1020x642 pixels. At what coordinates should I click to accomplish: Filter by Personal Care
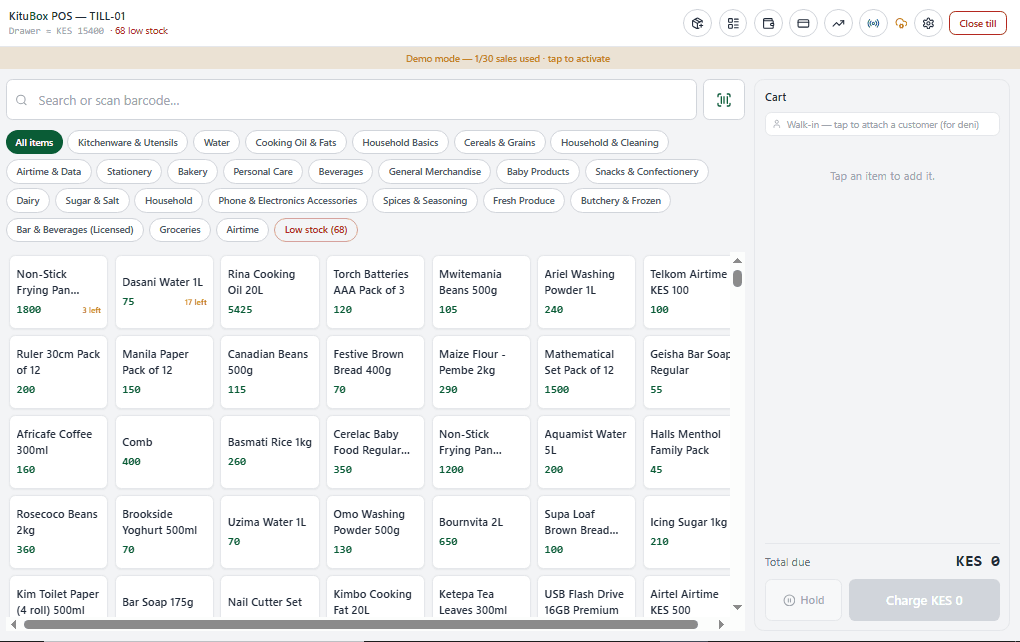tap(263, 172)
